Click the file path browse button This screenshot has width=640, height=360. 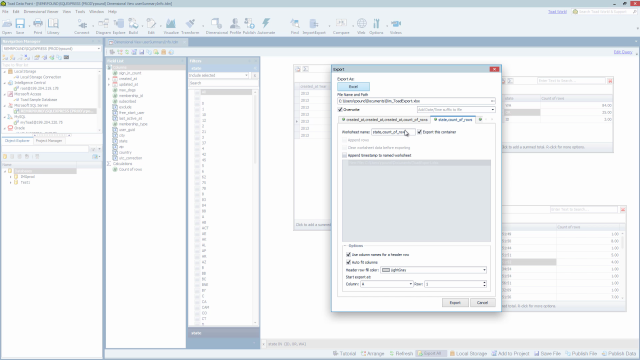pyautogui.click(x=493, y=101)
